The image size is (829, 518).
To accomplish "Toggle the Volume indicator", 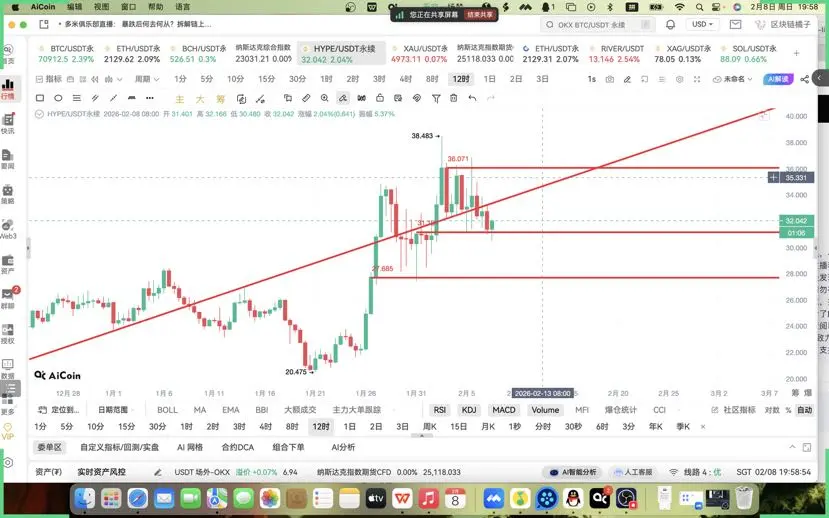I will (x=545, y=410).
